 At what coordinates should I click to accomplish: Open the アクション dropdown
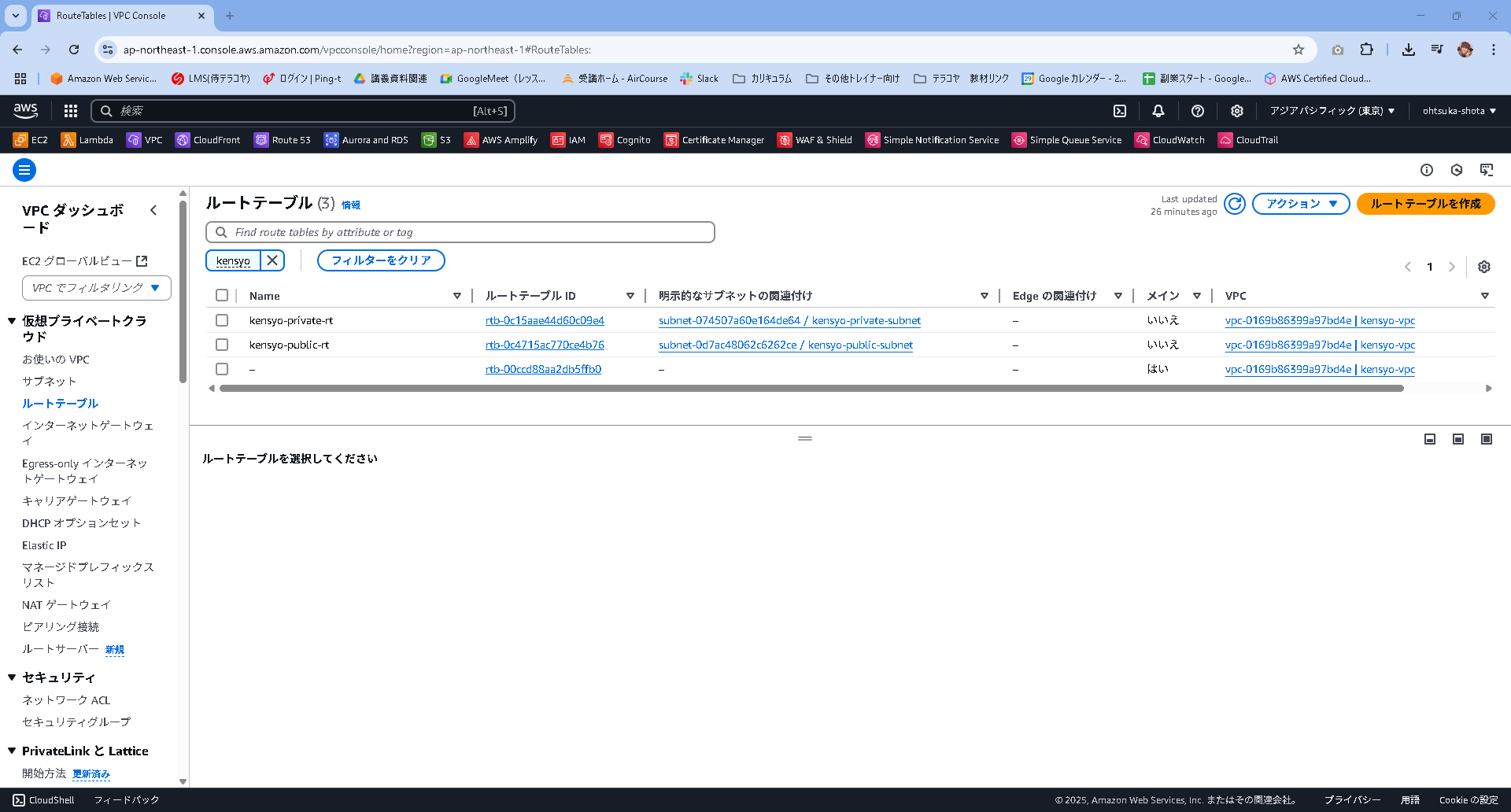pyautogui.click(x=1300, y=204)
